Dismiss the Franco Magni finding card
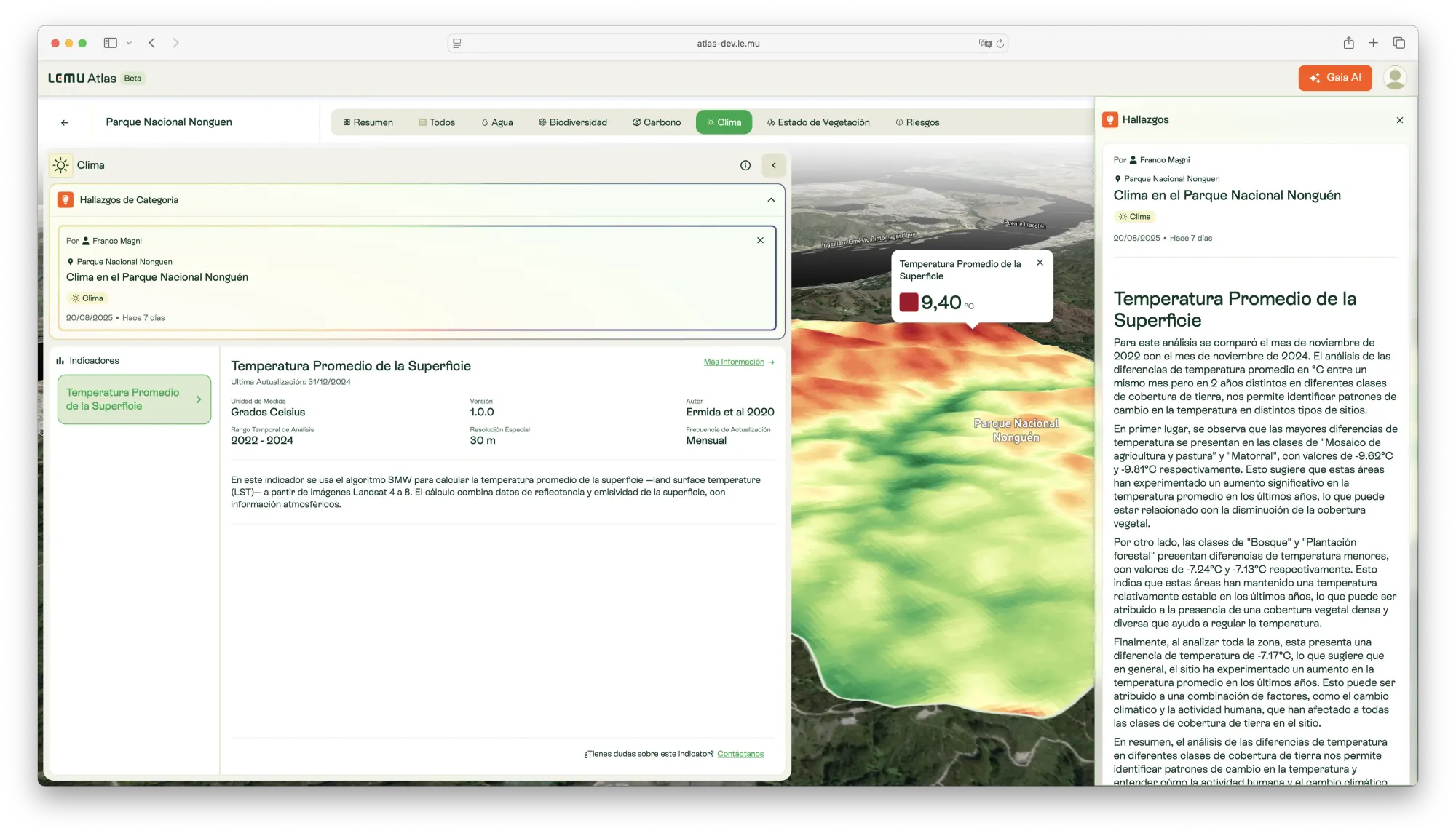The height and width of the screenshot is (836, 1456). click(x=760, y=241)
